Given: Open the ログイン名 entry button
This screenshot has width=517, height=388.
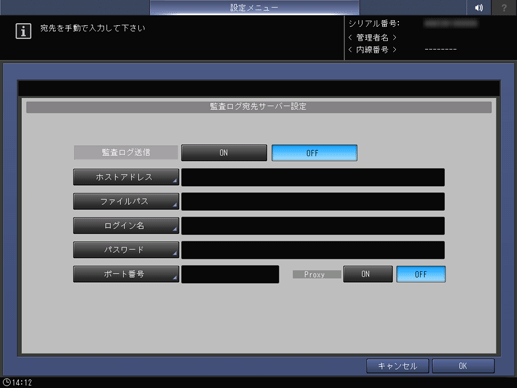Looking at the screenshot, I should pos(126,226).
